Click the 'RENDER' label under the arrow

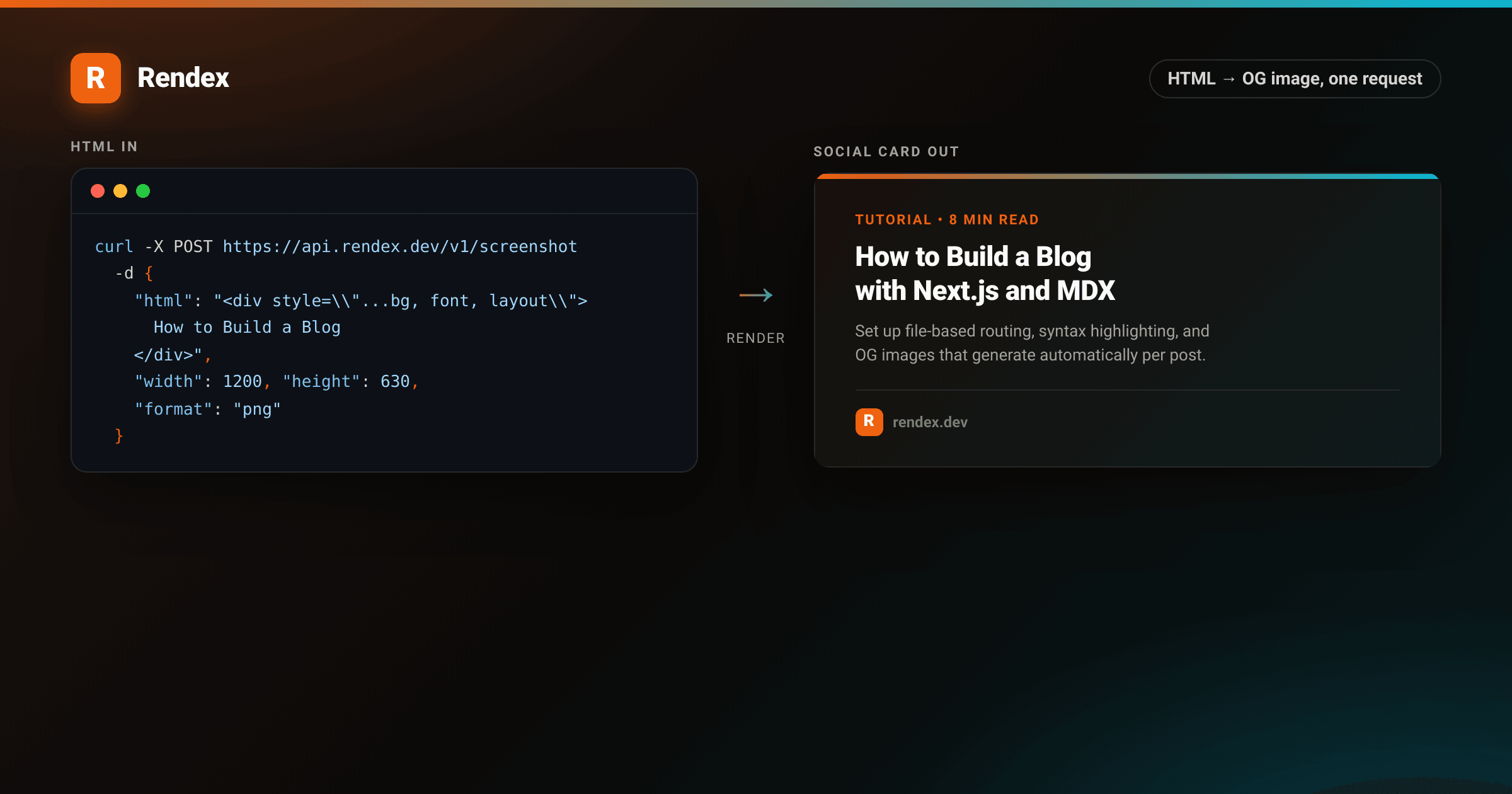(x=756, y=338)
